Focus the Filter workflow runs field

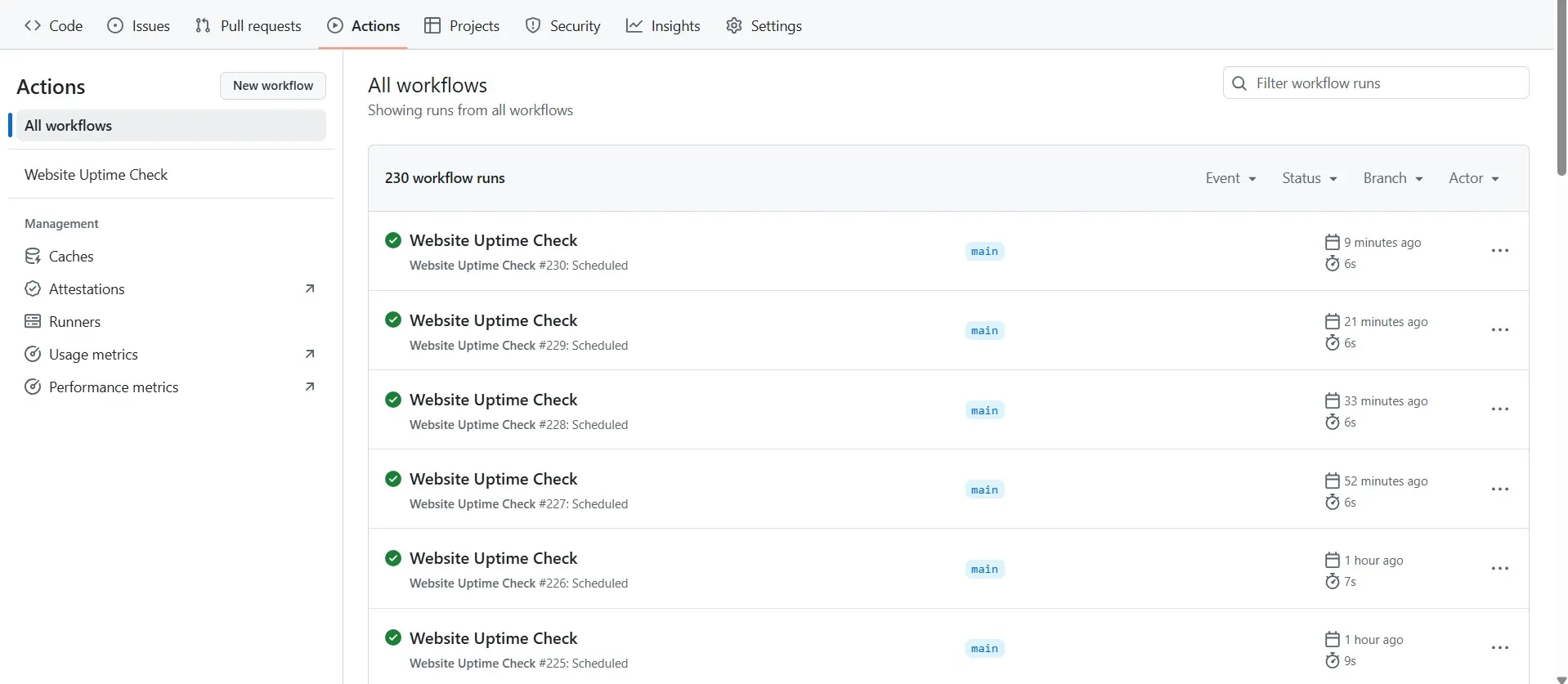click(x=1376, y=83)
